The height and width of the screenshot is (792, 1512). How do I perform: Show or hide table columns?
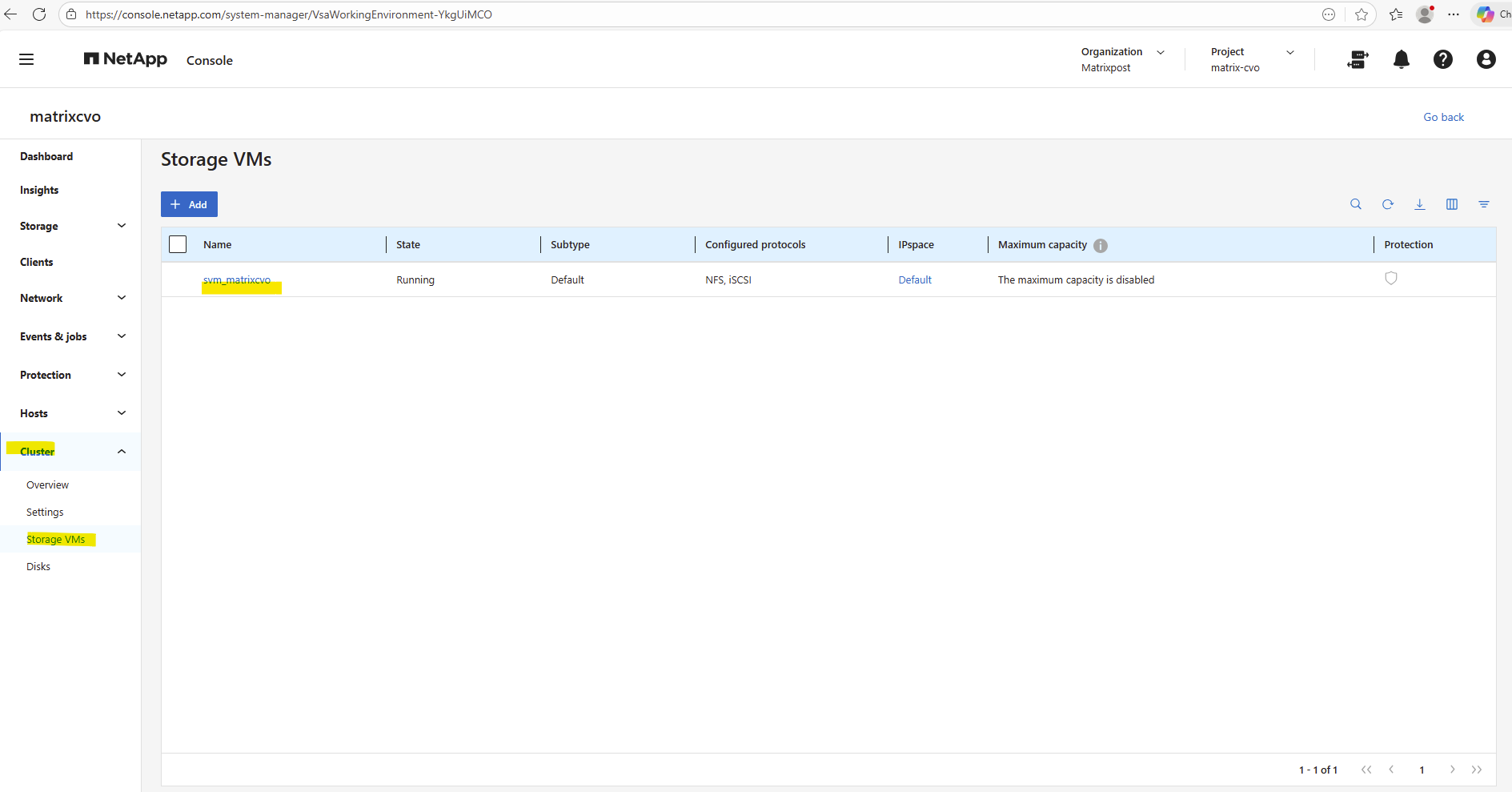click(1452, 204)
